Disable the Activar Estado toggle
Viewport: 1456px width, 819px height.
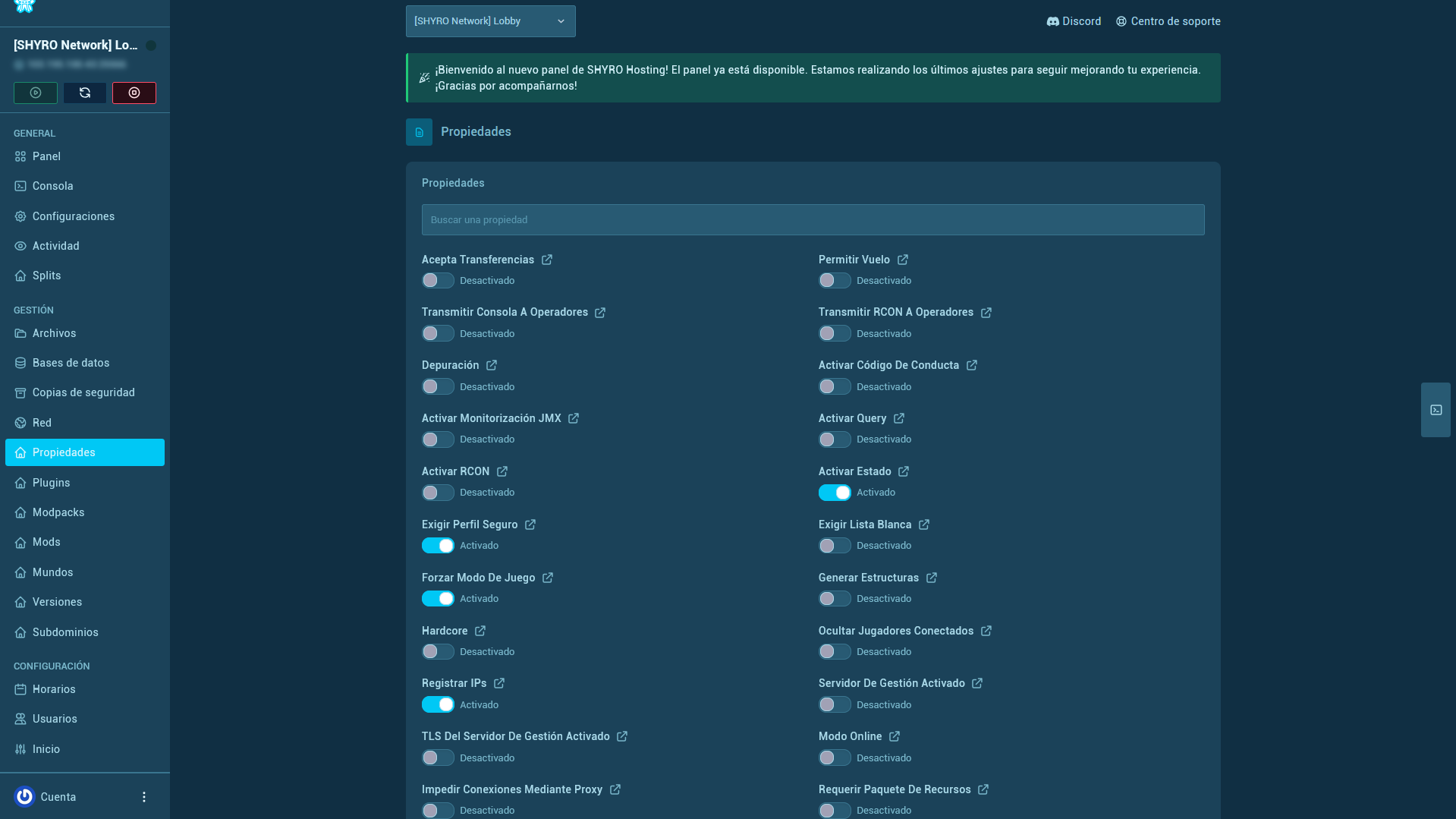pos(835,493)
